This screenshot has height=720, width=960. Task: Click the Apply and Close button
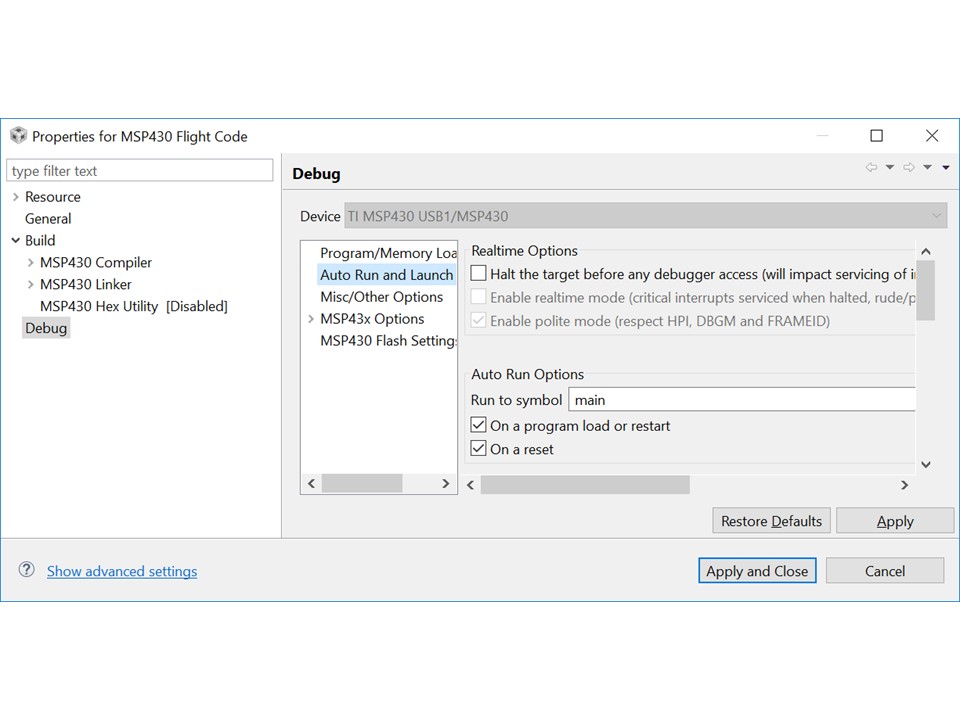(757, 571)
